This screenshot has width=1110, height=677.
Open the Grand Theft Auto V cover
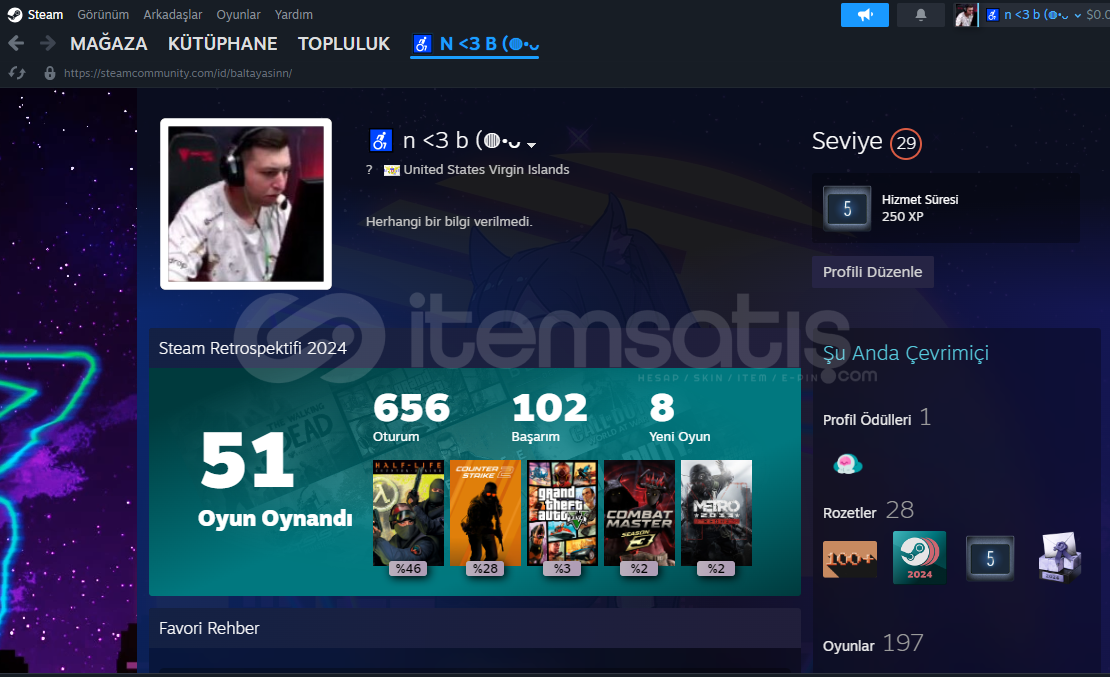[x=562, y=513]
